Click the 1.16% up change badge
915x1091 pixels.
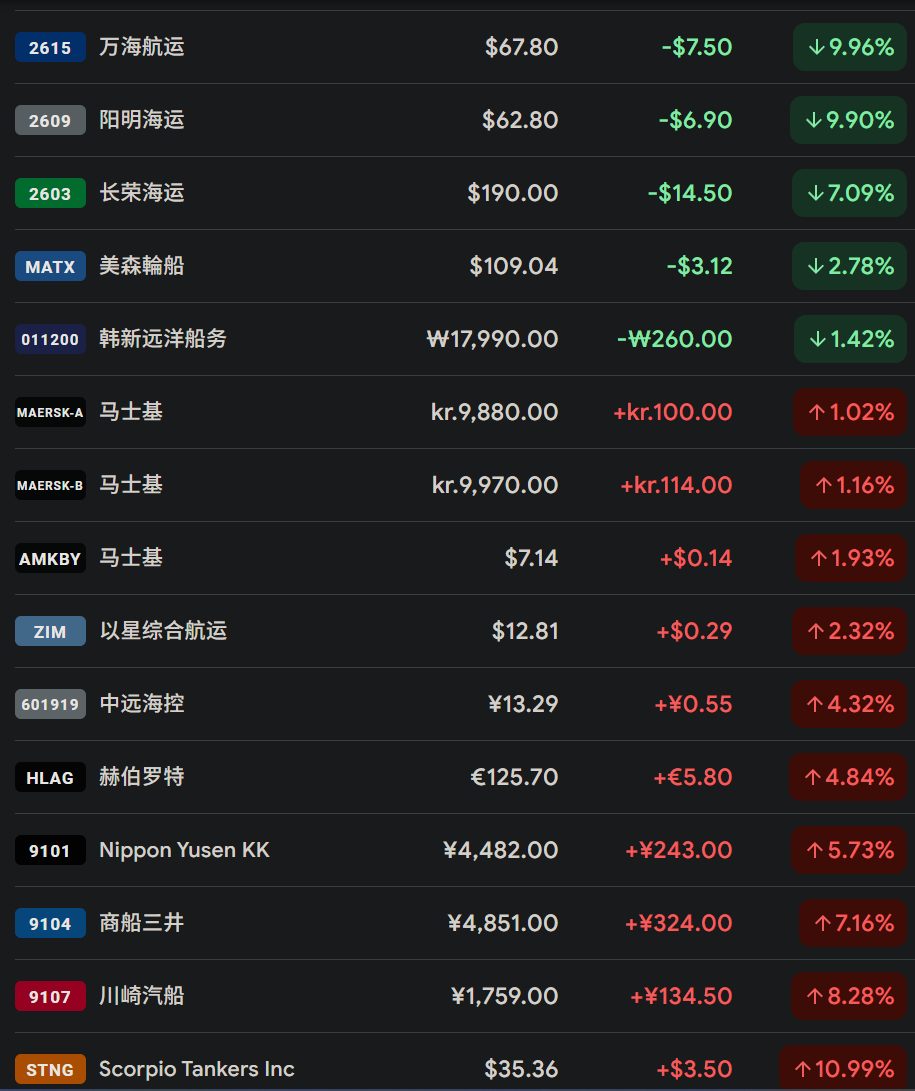tap(854, 486)
